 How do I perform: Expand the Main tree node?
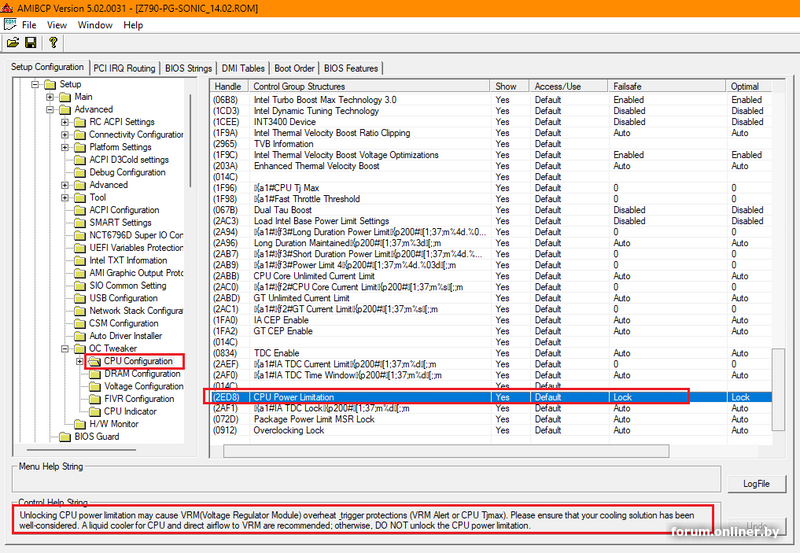(x=50, y=97)
